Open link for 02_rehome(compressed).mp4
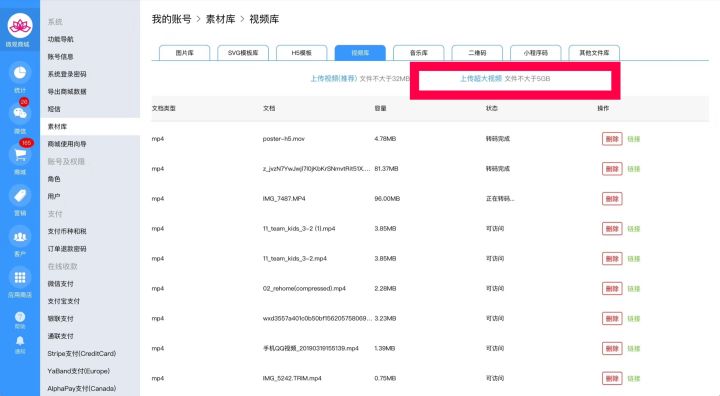The image size is (720, 396). point(634,289)
